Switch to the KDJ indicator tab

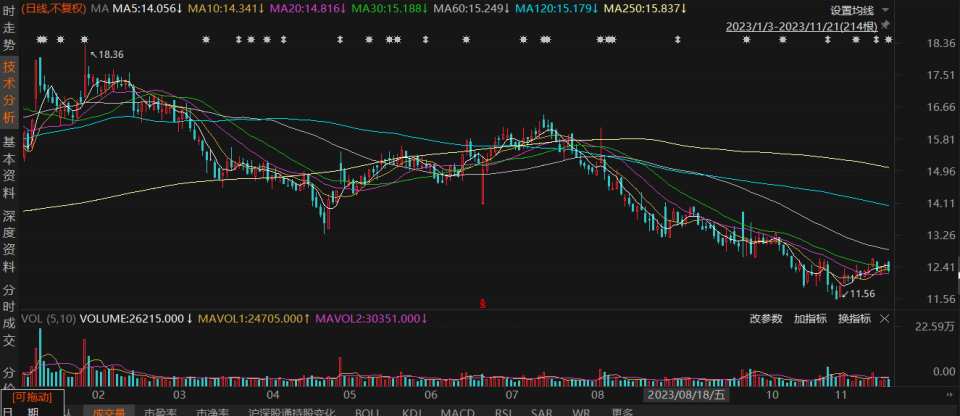pos(414,412)
